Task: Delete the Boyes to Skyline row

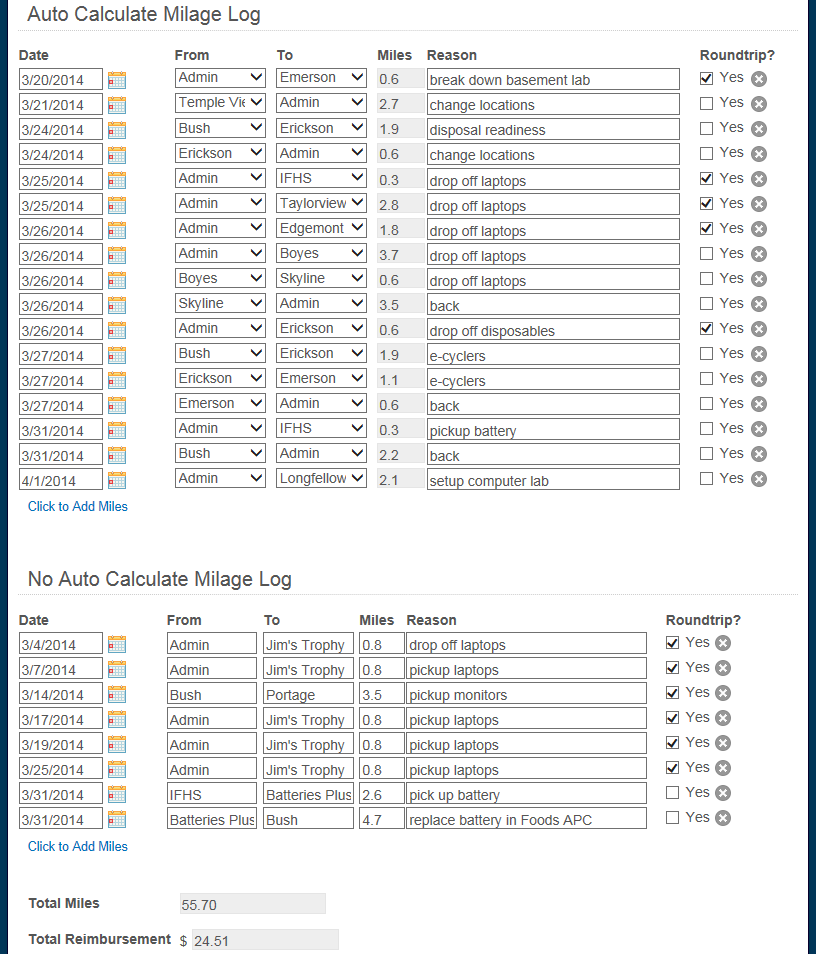Action: coord(759,279)
